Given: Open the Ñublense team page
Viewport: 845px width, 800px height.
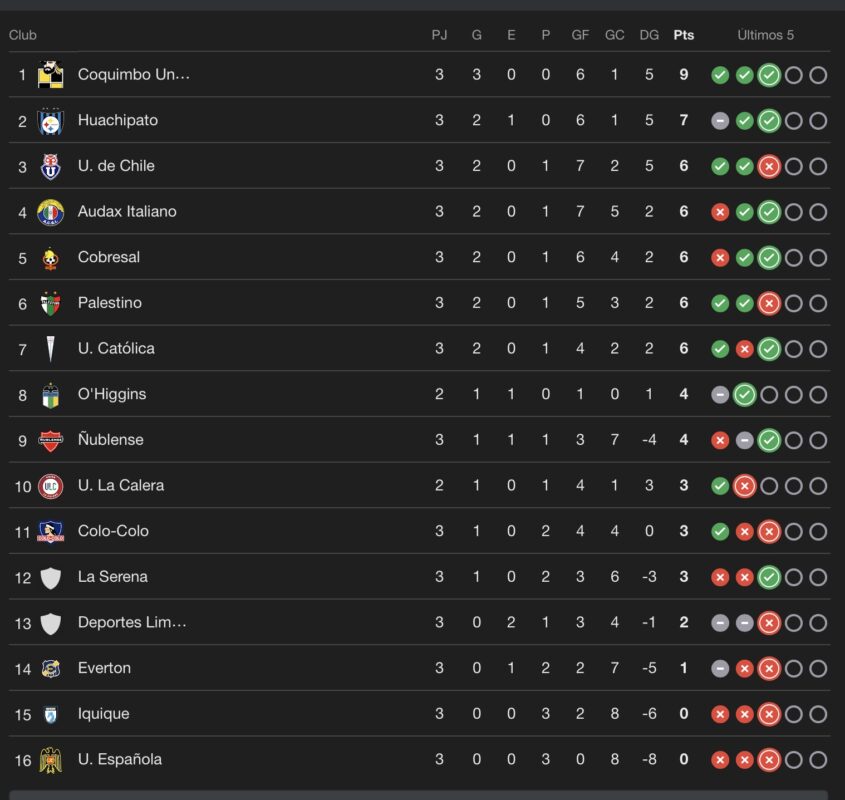Looking at the screenshot, I should point(110,440).
